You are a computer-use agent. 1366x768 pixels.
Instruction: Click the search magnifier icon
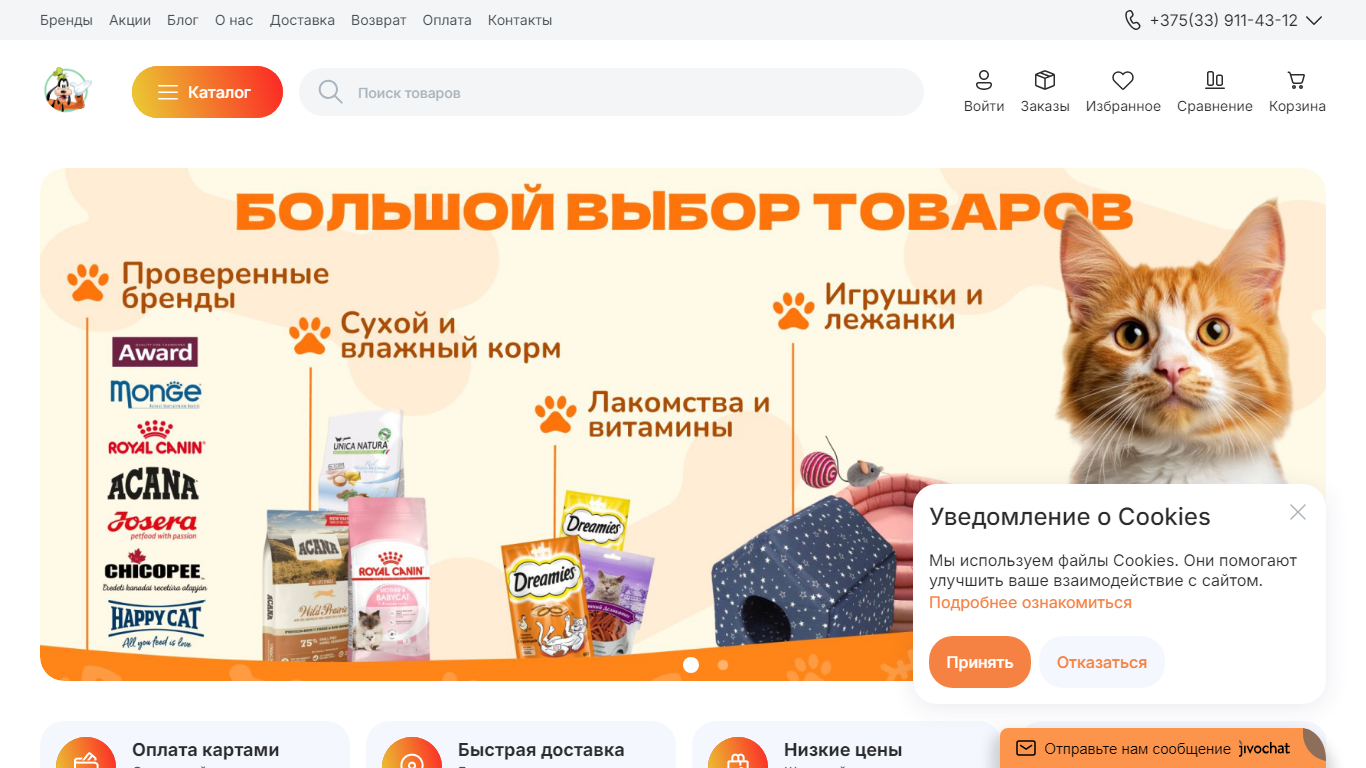[330, 92]
